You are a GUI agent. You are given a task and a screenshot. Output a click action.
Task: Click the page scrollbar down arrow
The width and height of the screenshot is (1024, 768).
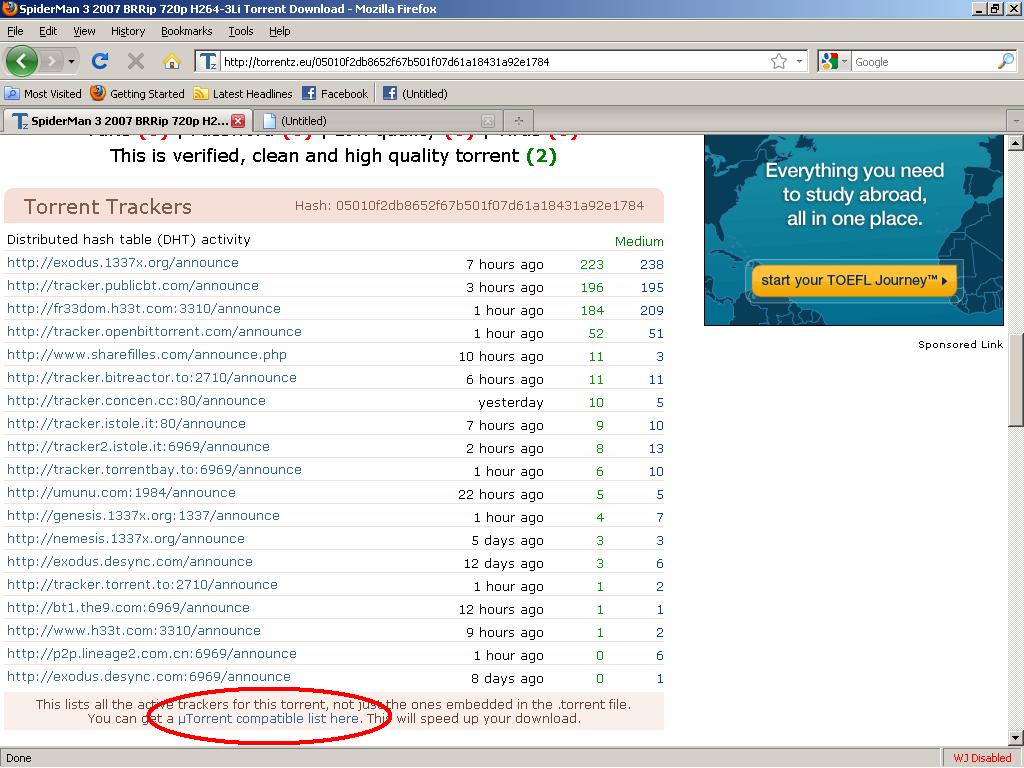pos(1016,738)
